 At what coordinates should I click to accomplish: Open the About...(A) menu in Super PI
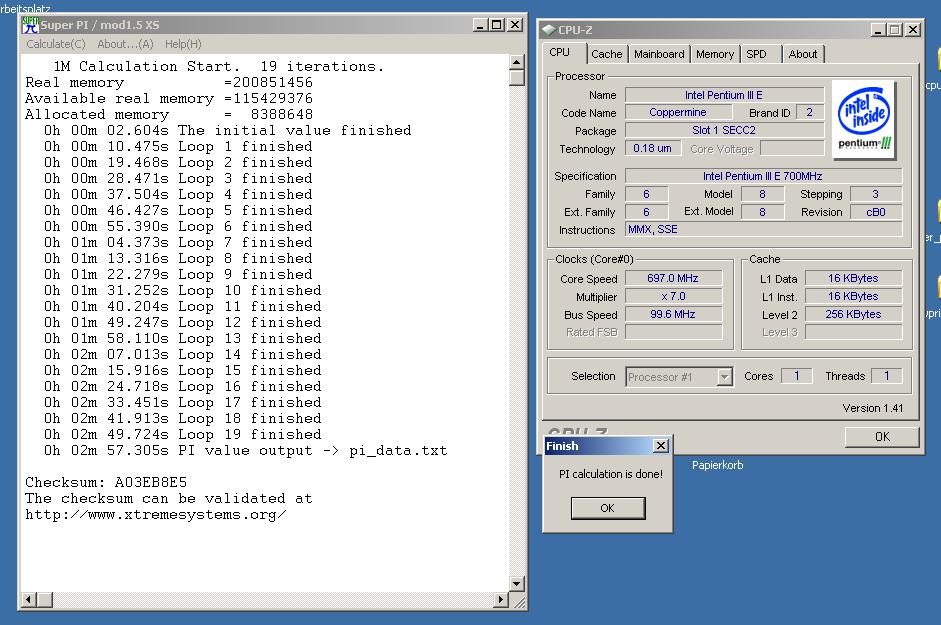125,44
